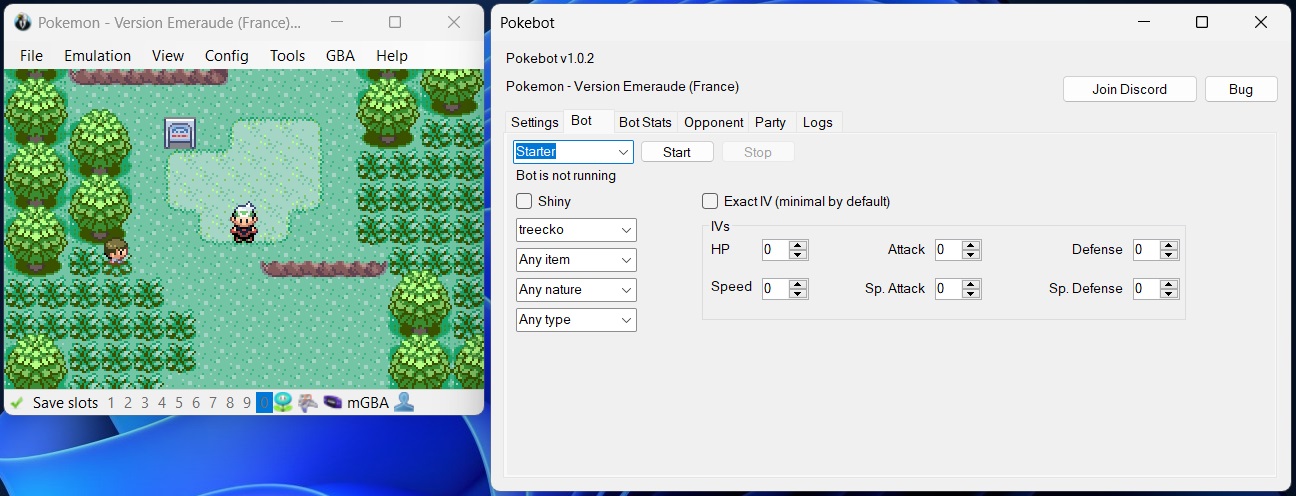Tick Exact IV checkbox
1296x496 pixels.
point(710,201)
